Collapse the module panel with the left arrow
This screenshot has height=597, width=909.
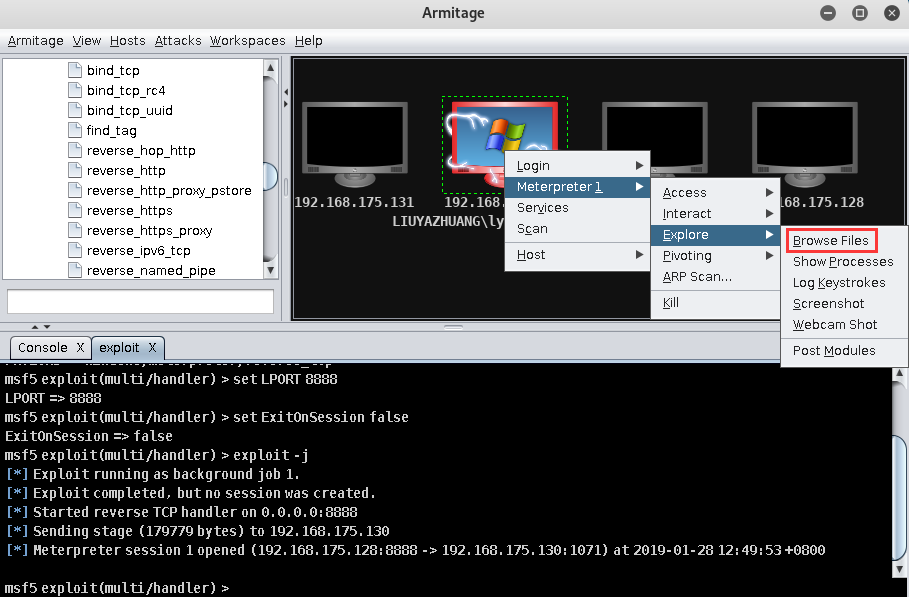tap(286, 92)
